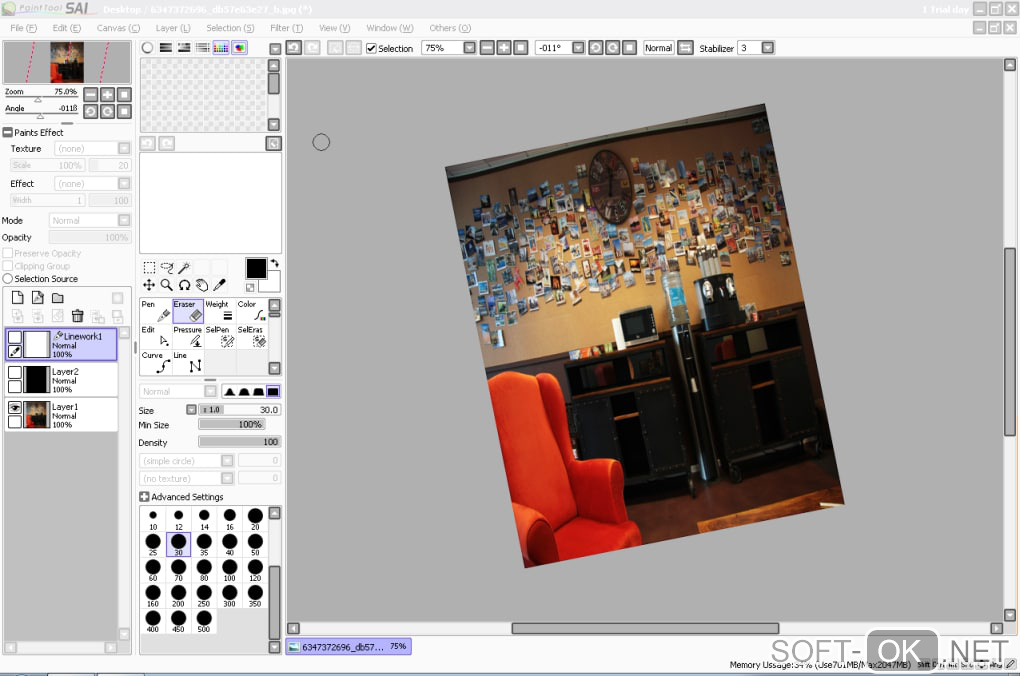Select the Hand pan tool

[x=202, y=285]
